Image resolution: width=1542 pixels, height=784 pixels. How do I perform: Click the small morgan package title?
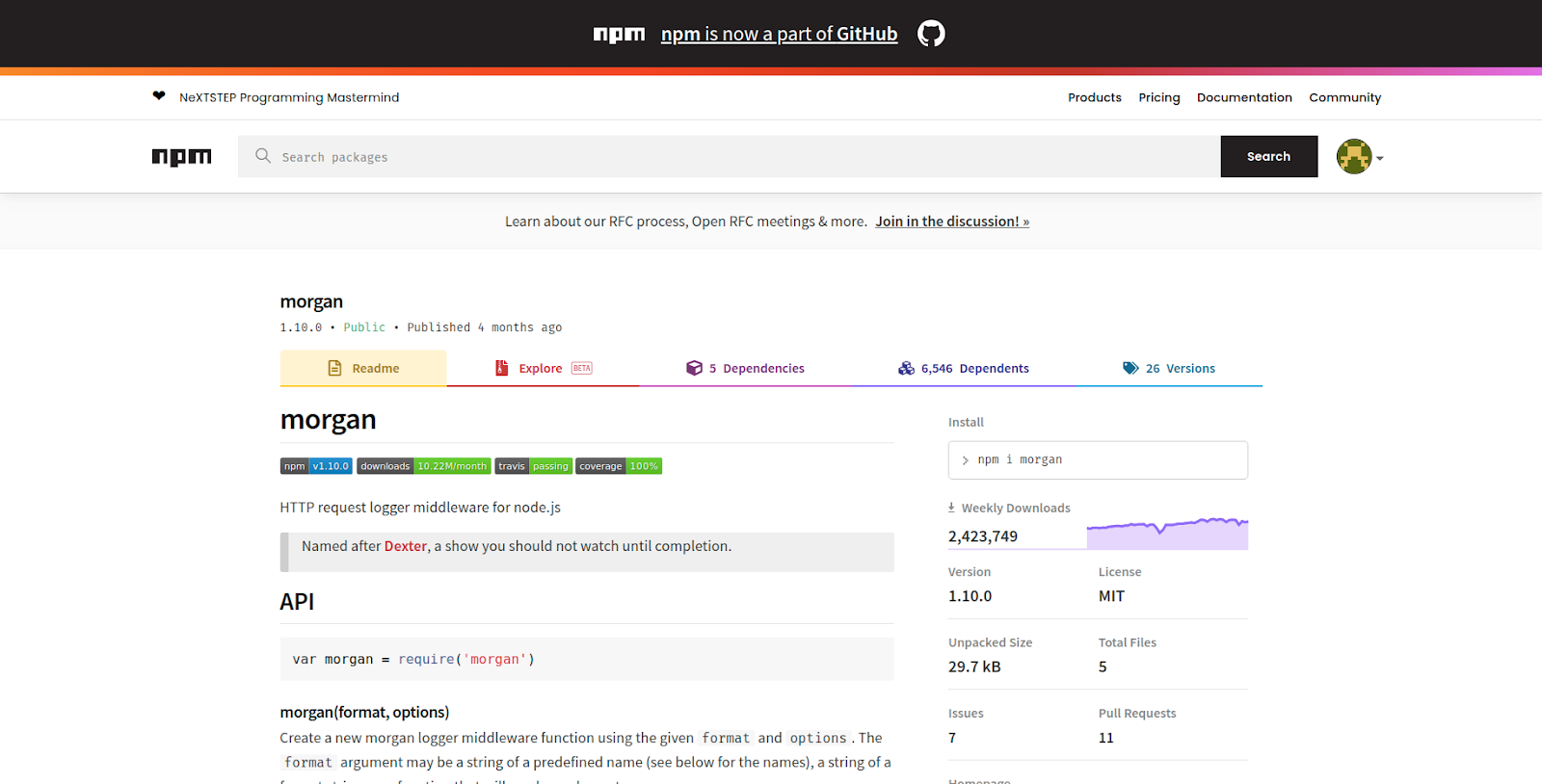[x=311, y=302]
